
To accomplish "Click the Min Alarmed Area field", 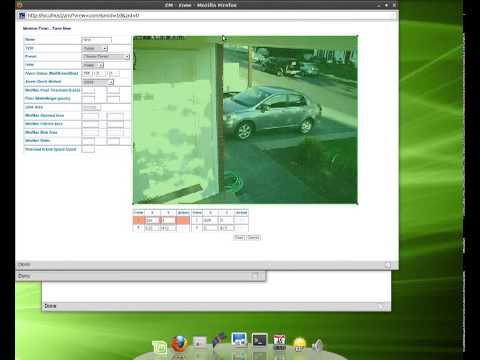I will (90, 116).
